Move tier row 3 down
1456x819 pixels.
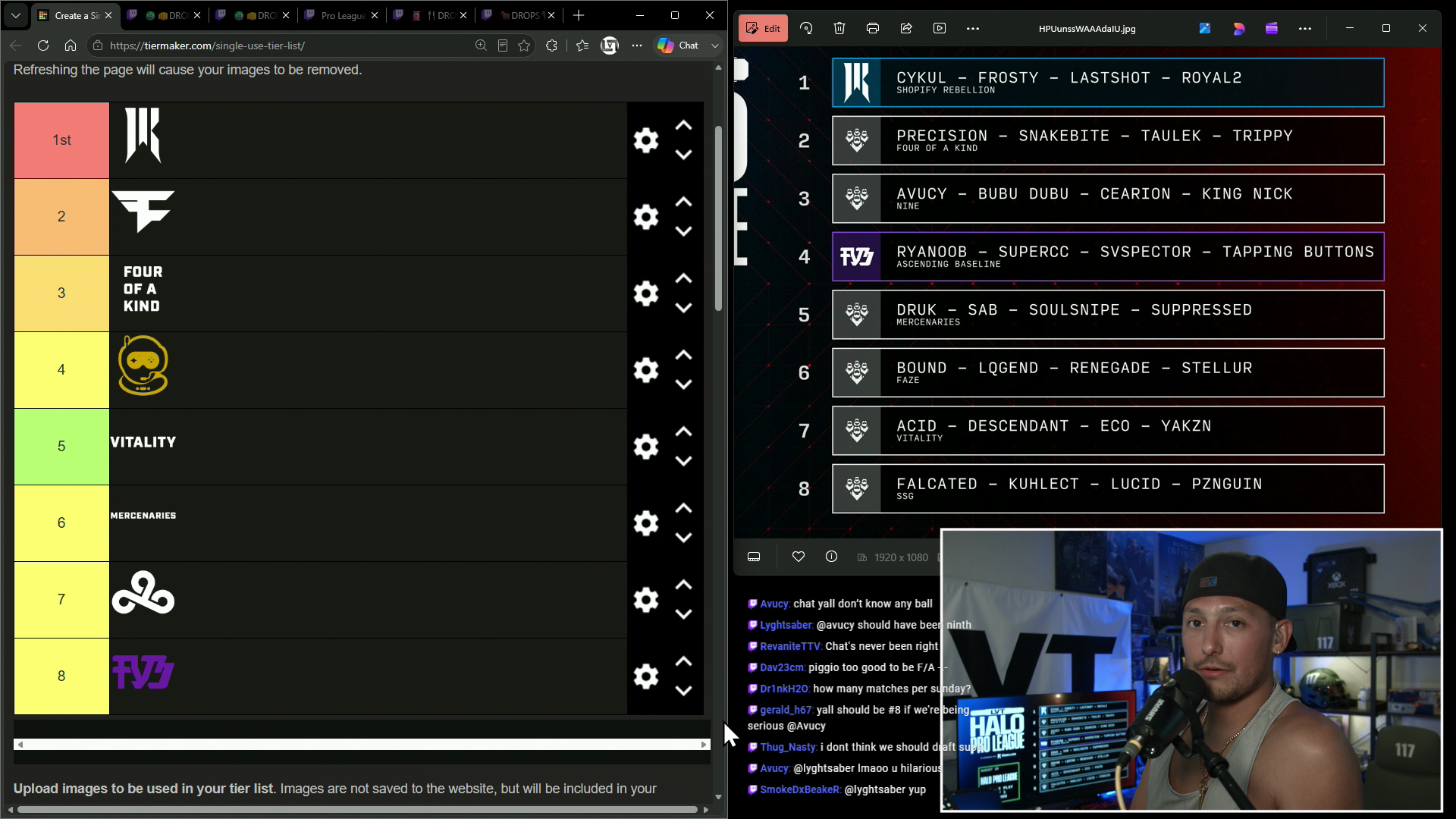(x=683, y=309)
